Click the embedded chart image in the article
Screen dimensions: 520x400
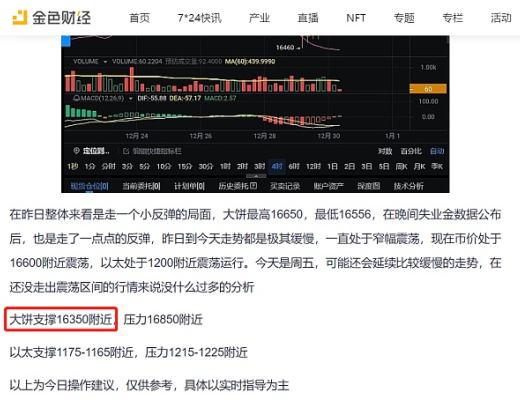(x=255, y=114)
